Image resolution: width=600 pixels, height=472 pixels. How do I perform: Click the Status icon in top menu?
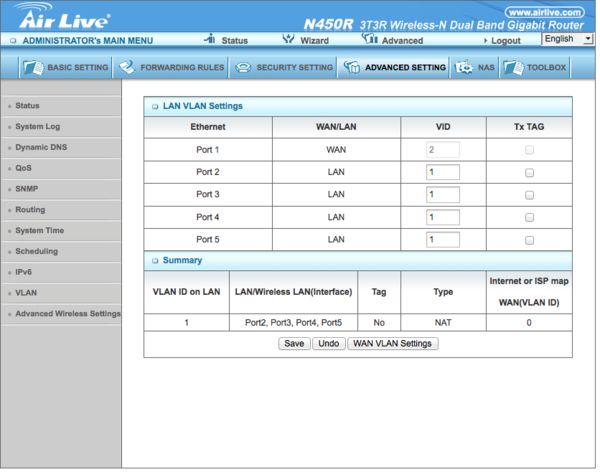210,38
